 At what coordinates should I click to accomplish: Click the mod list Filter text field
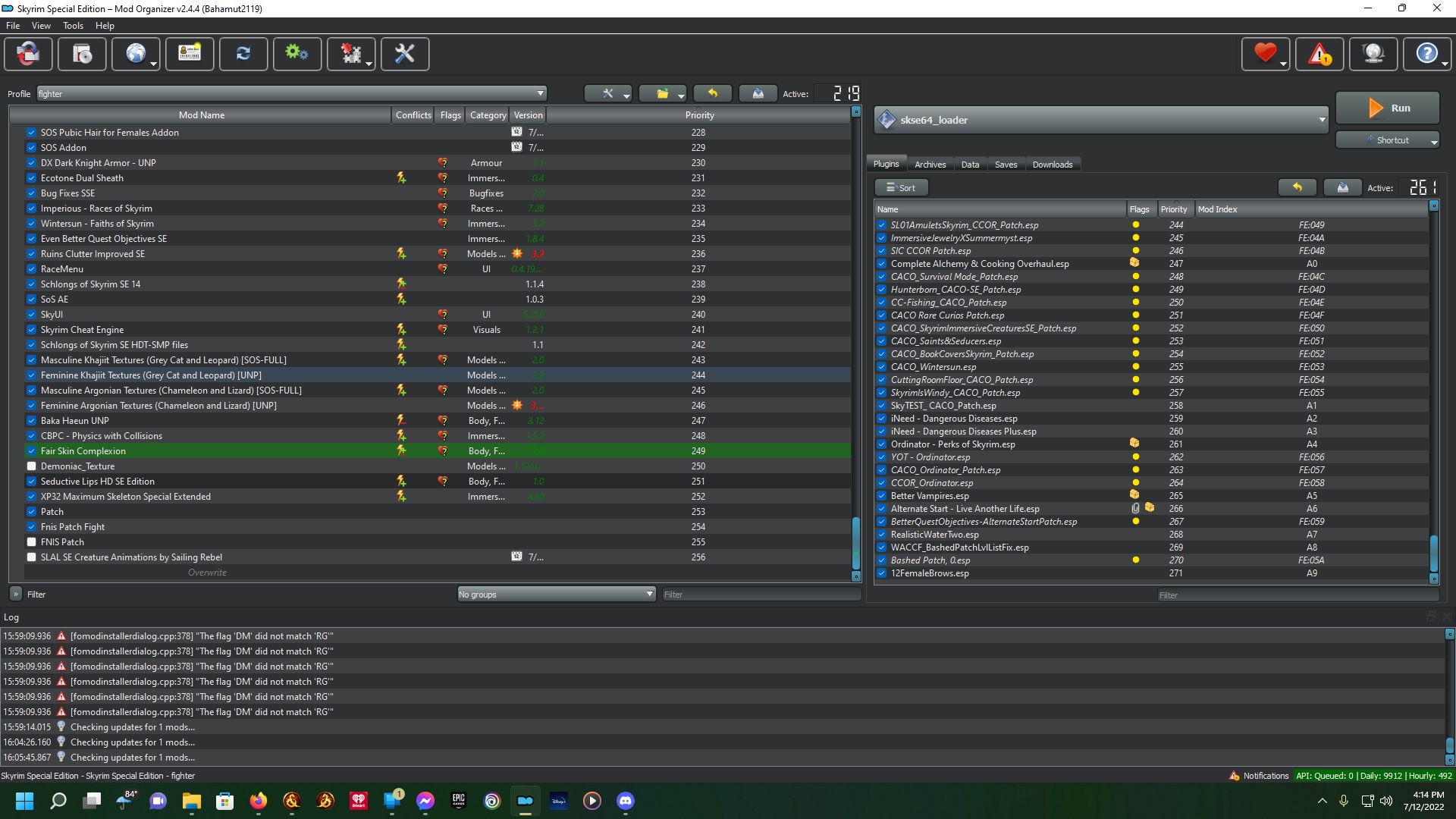[761, 595]
